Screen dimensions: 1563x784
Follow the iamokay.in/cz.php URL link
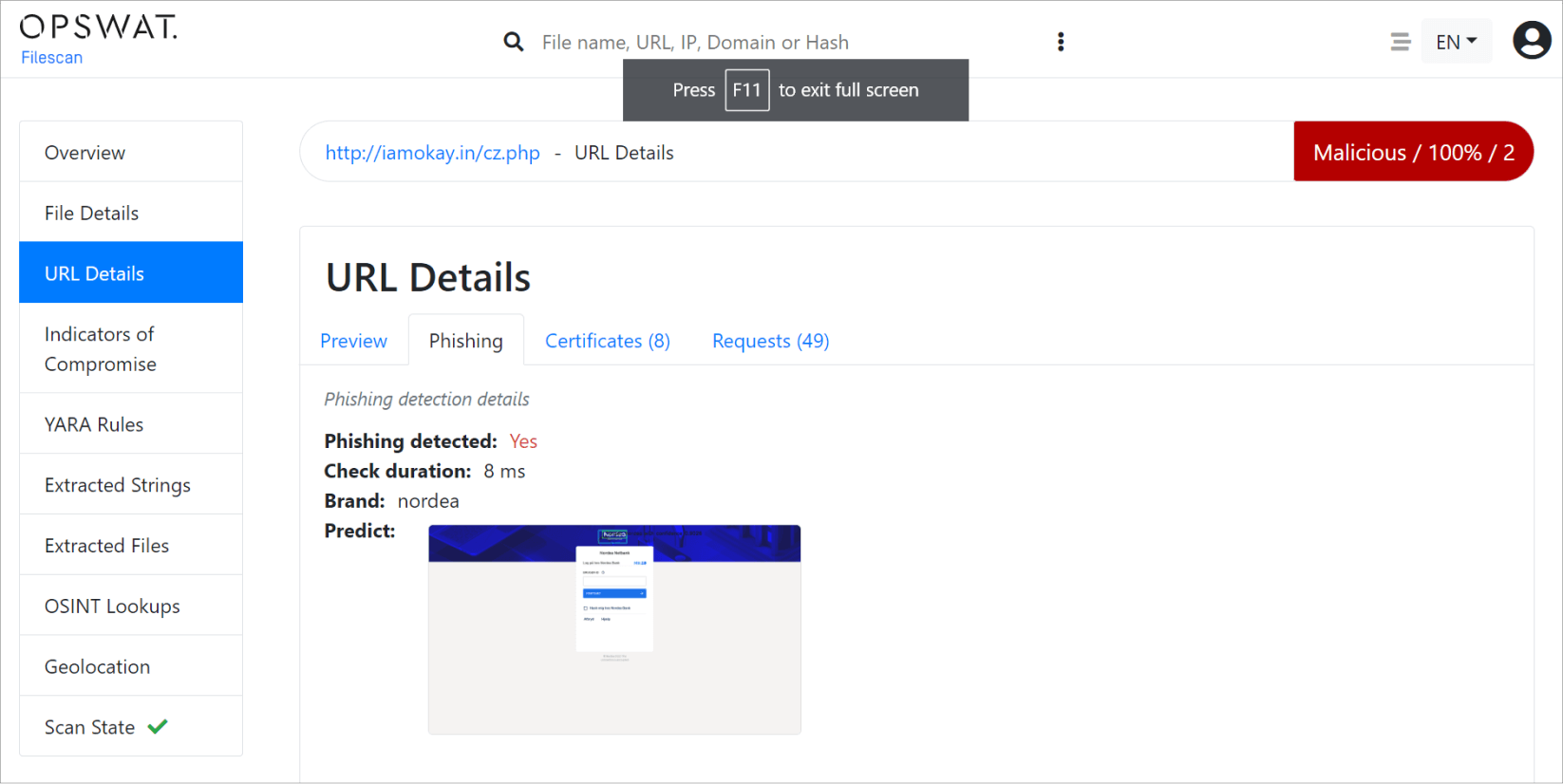(433, 153)
